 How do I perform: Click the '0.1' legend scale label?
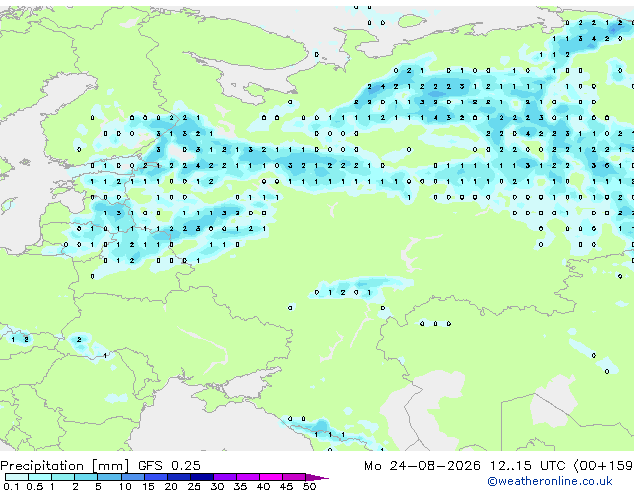pyautogui.click(x=11, y=486)
